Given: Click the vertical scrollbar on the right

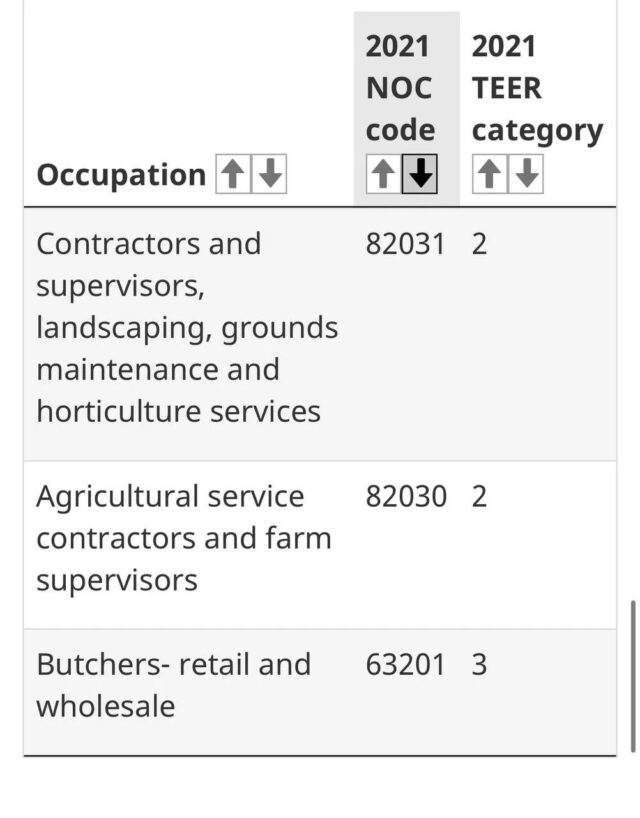Looking at the screenshot, I should (x=632, y=675).
